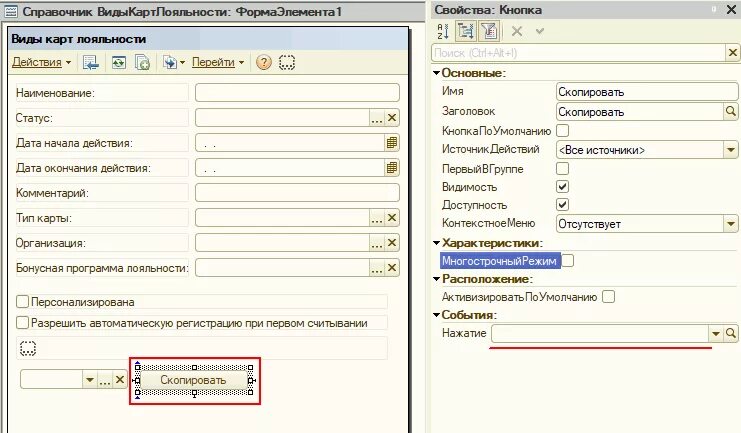The image size is (741, 433).
Task: Open selection ellipsis for Бонусная программа лояльности
Action: pos(377,268)
